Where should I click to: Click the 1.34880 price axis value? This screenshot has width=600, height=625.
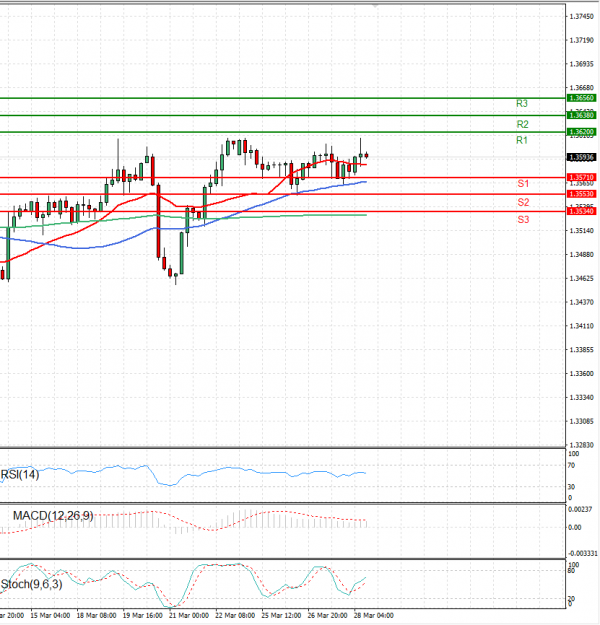pyautogui.click(x=582, y=255)
